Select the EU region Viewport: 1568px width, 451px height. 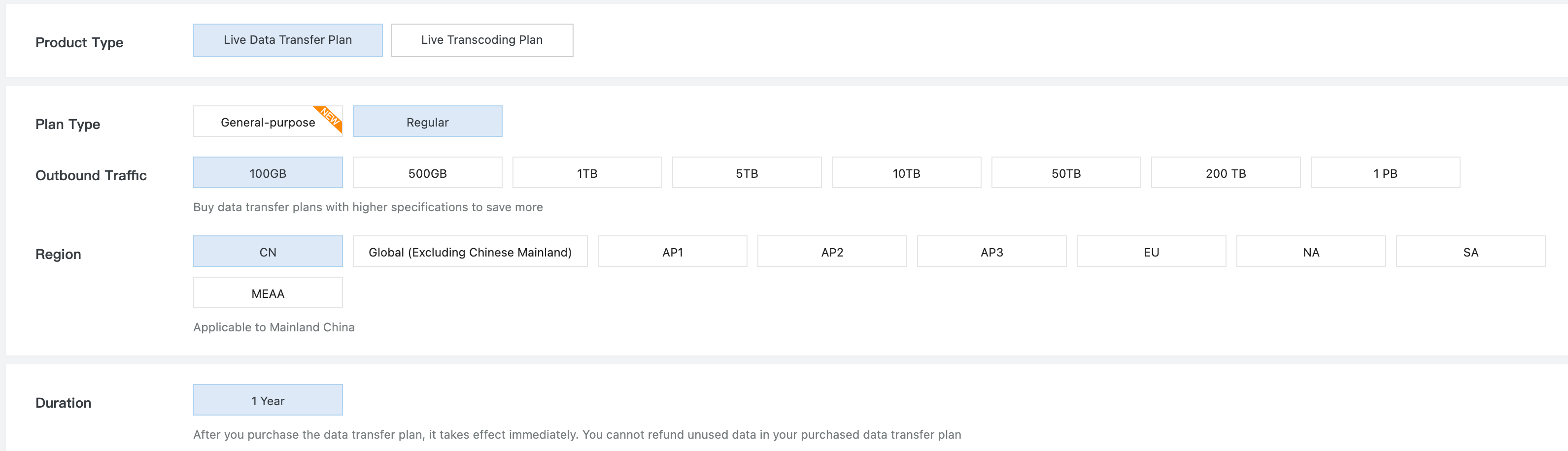[1151, 252]
